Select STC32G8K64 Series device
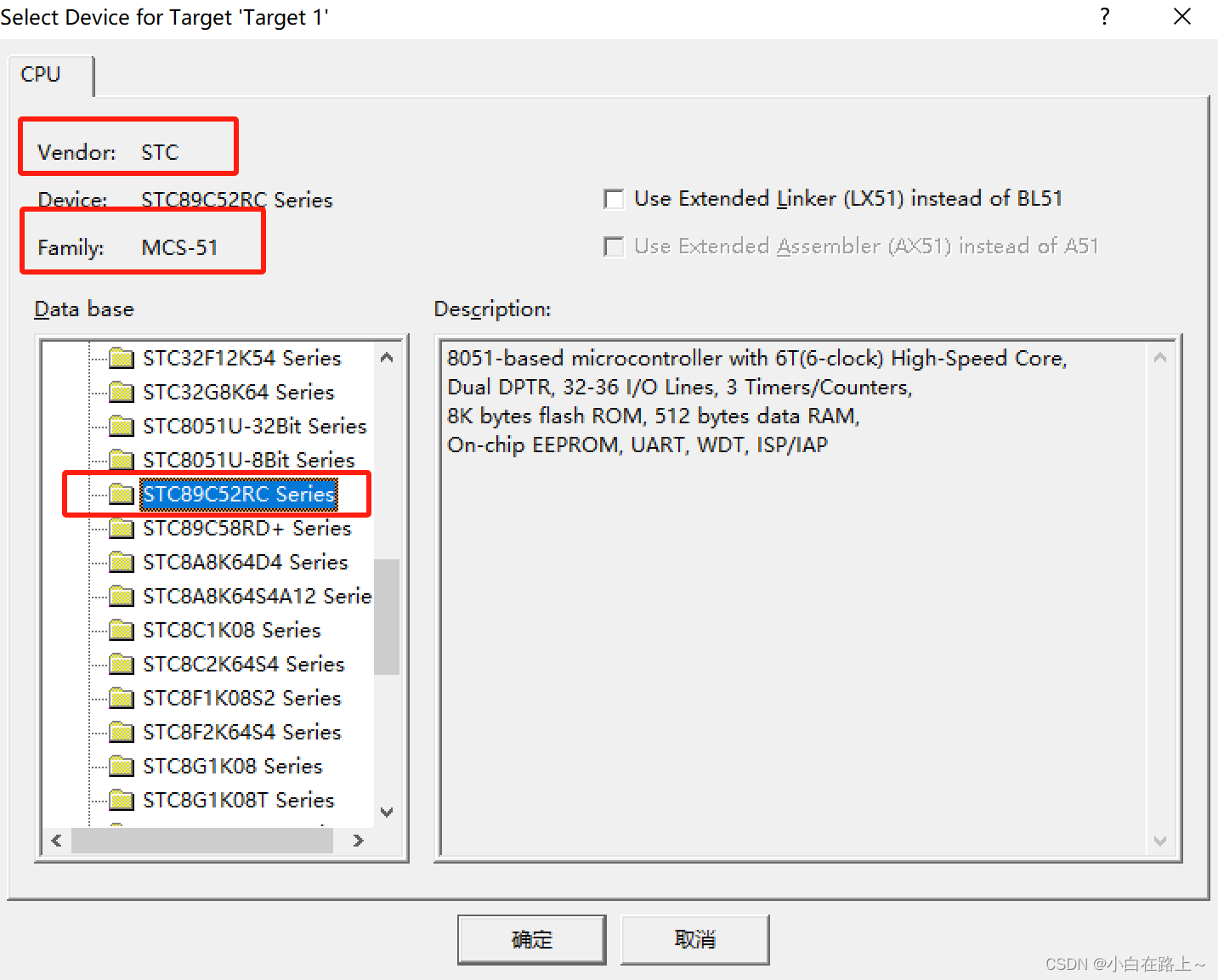1218x980 pixels. coord(238,392)
